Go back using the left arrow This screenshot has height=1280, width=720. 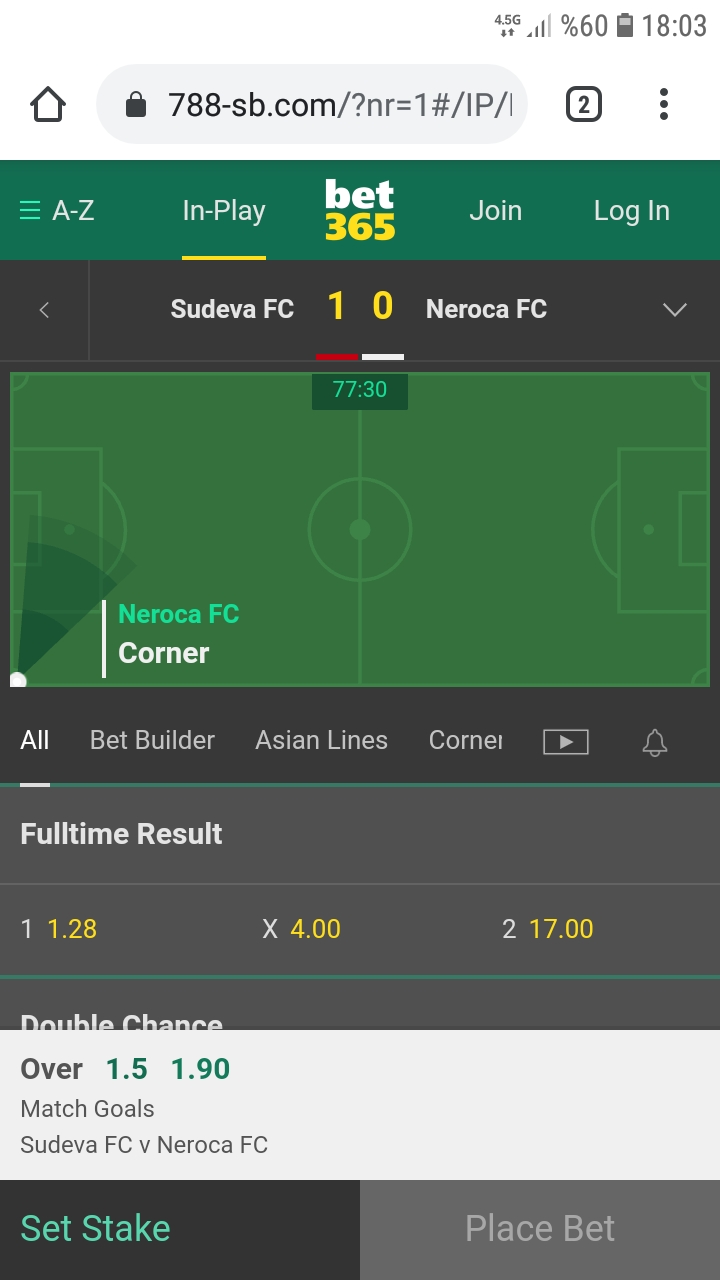click(x=44, y=310)
